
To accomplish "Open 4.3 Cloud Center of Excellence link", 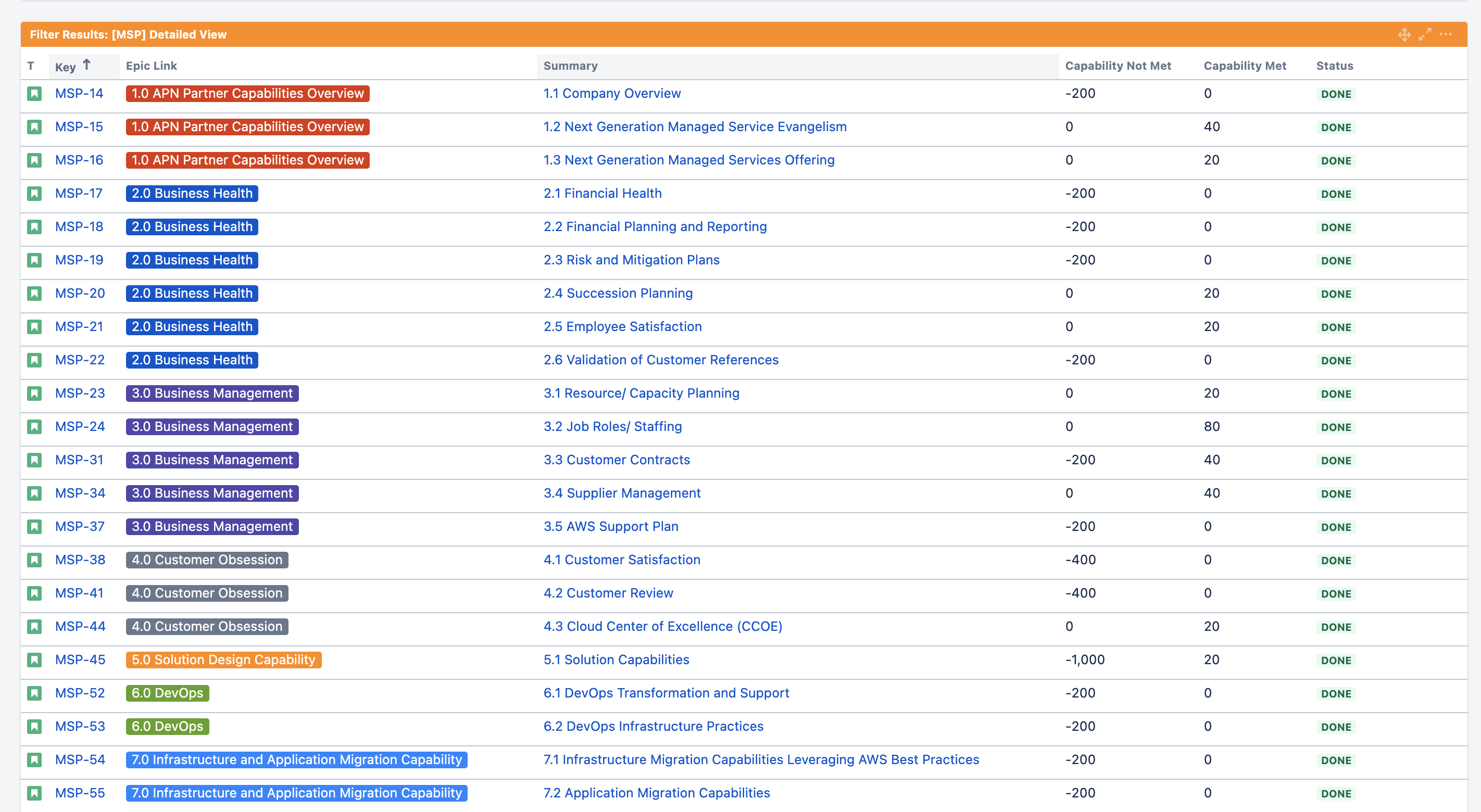I will point(662,626).
